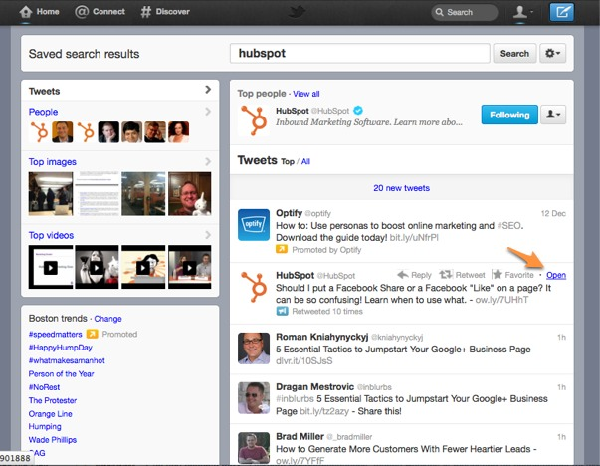The image size is (600, 466).
Task: Click the hubspot search query field
Action: (360, 53)
